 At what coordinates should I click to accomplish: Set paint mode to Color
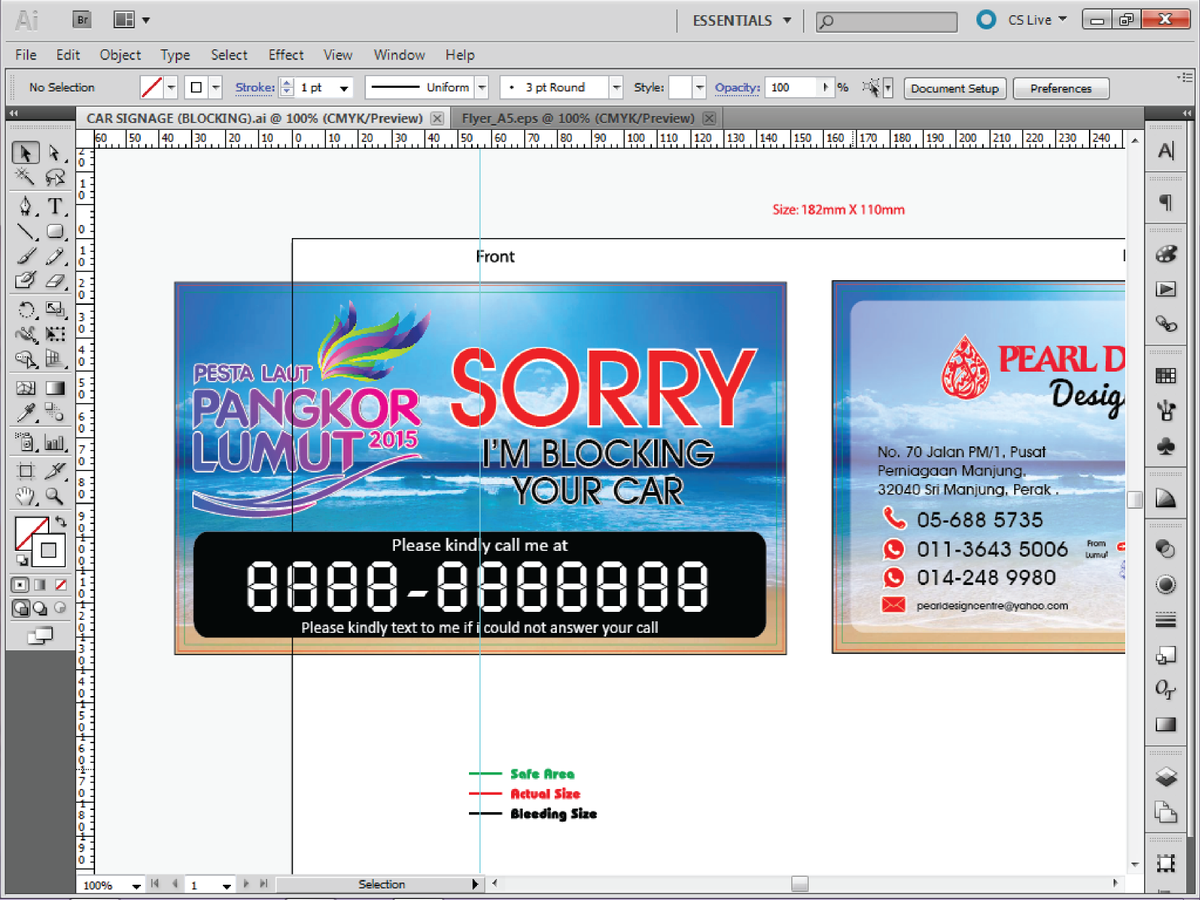point(21,584)
